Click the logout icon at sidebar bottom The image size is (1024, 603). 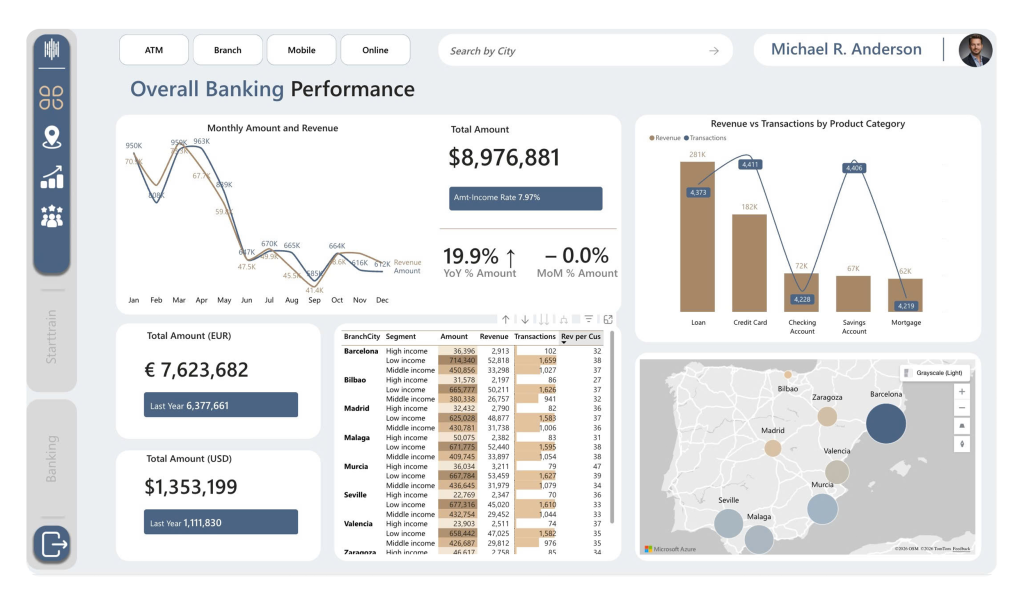click(x=52, y=545)
